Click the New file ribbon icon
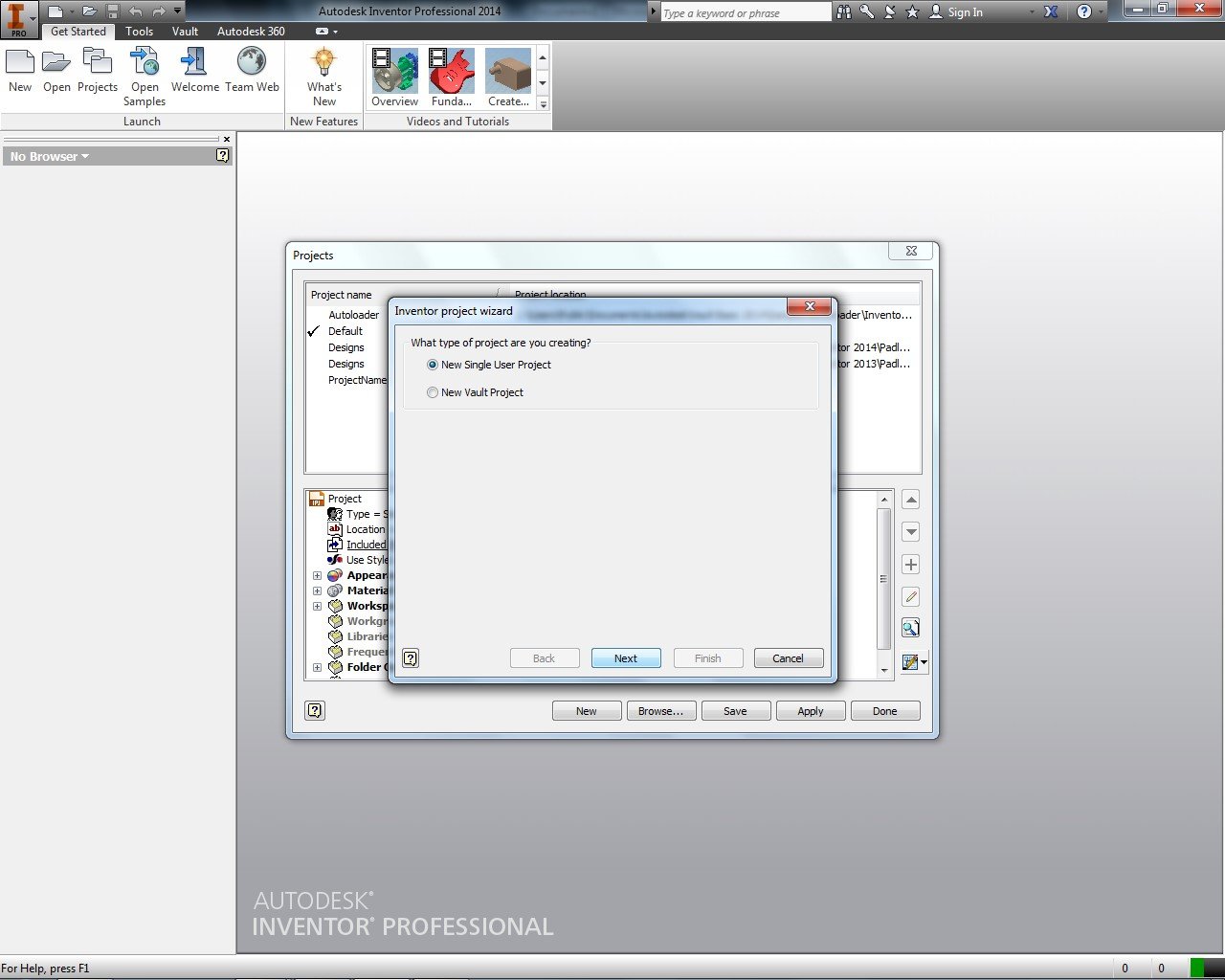This screenshot has height=980, width=1225. [20, 71]
